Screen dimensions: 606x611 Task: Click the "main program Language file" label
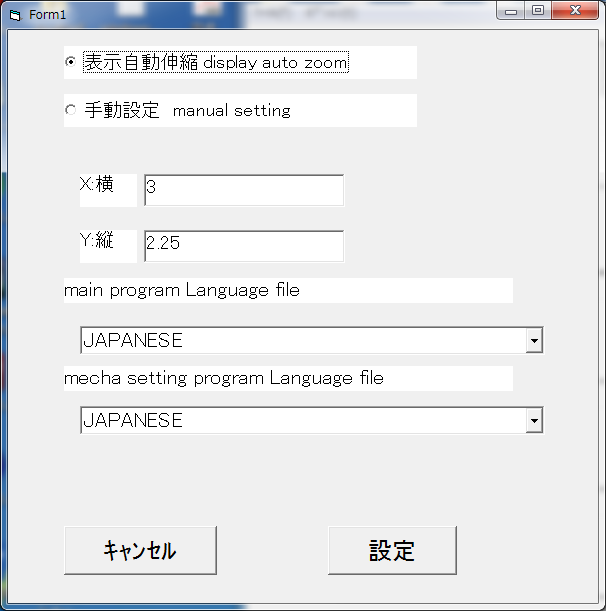(182, 291)
